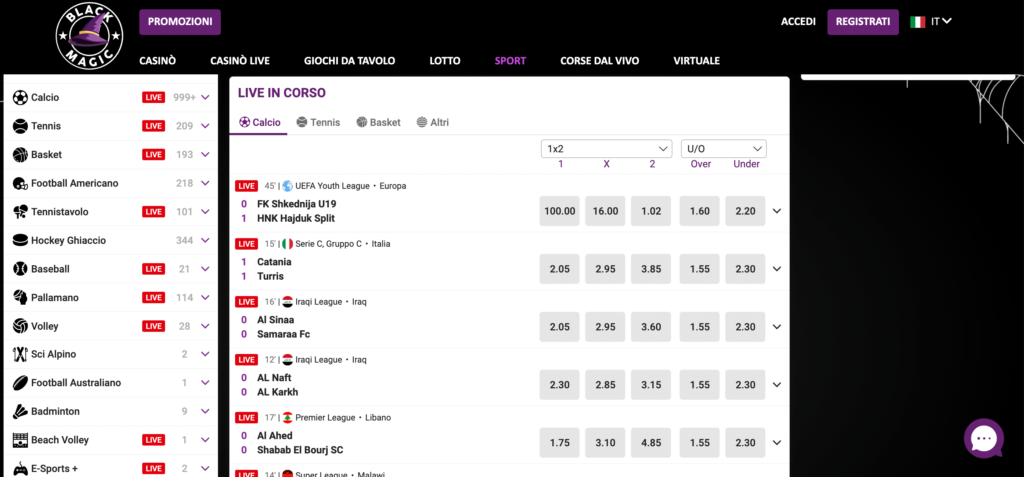Screen dimensions: 1024x477
Task: Click the ACCEDI login link
Action: point(798,22)
